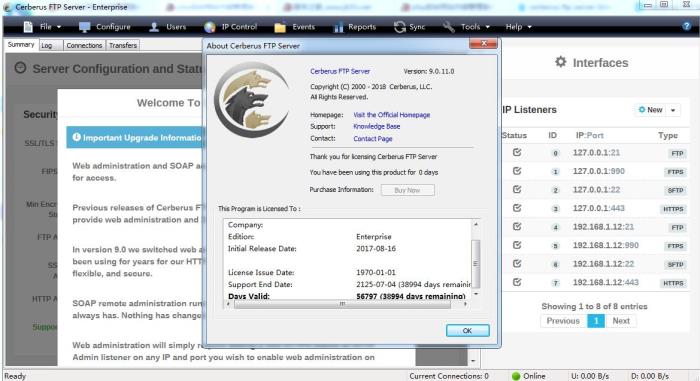Open the Contact Page link
The image size is (700, 381).
[373, 138]
